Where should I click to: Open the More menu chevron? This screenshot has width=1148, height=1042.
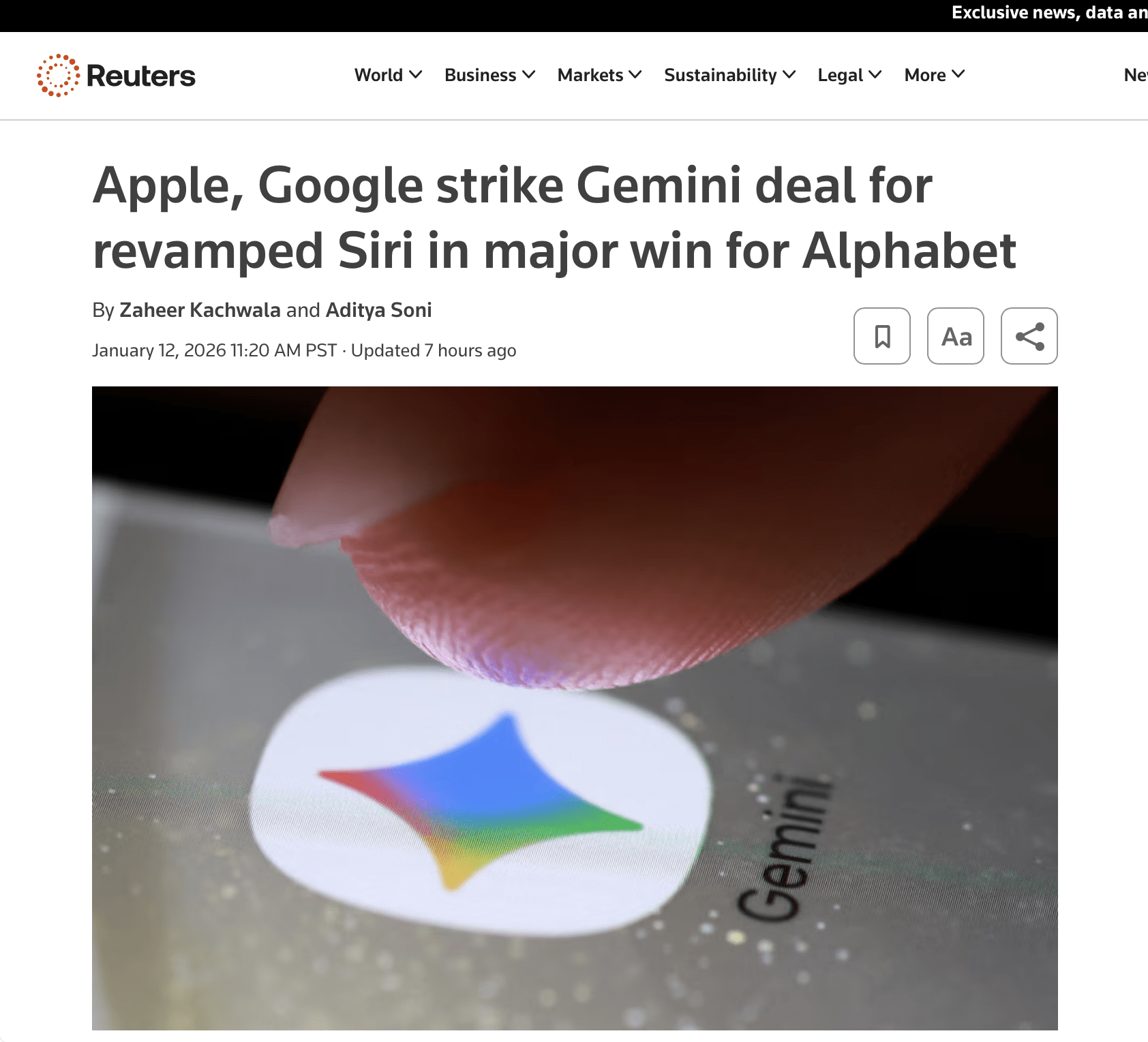point(958,74)
